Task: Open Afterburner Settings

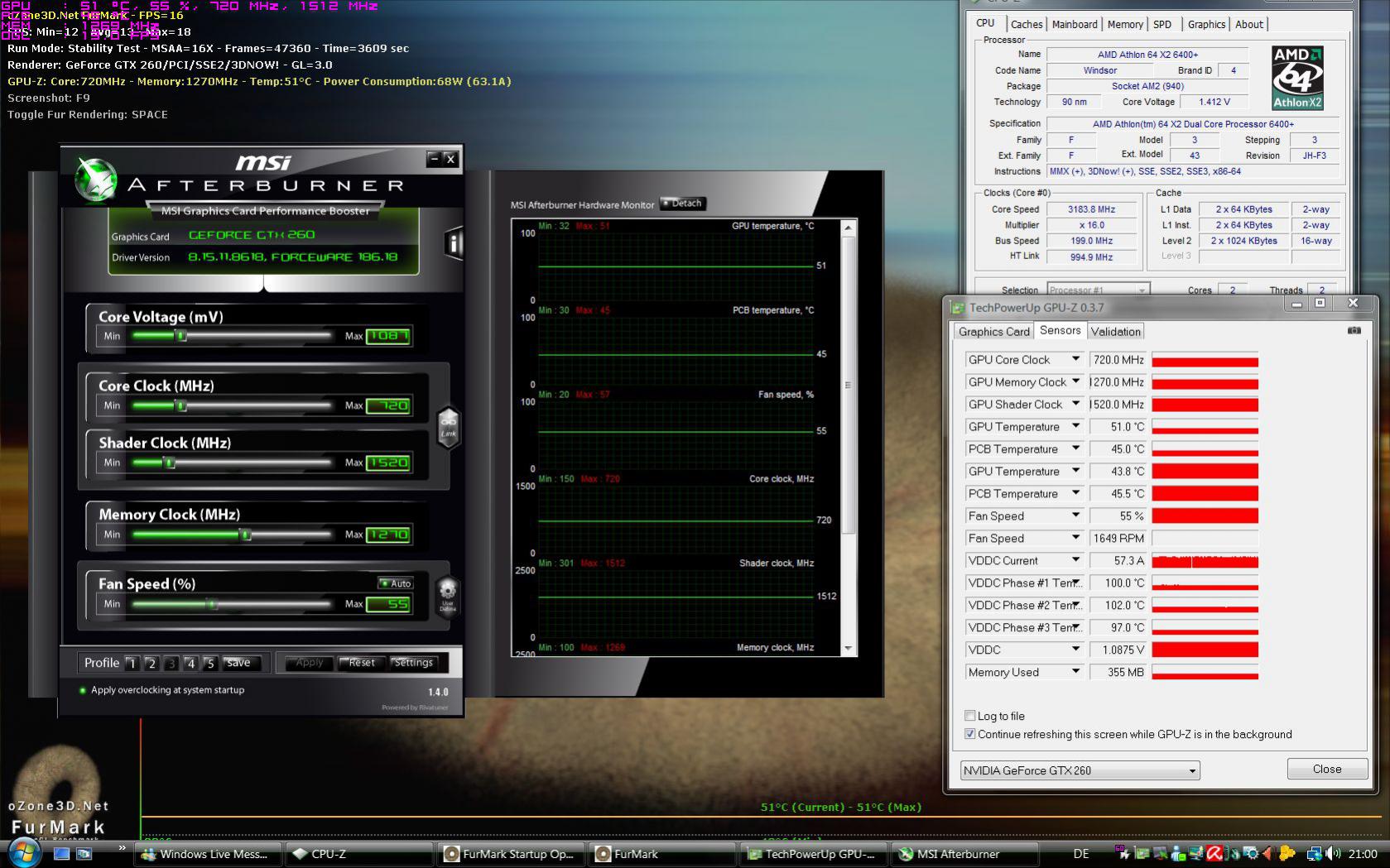Action: point(413,663)
